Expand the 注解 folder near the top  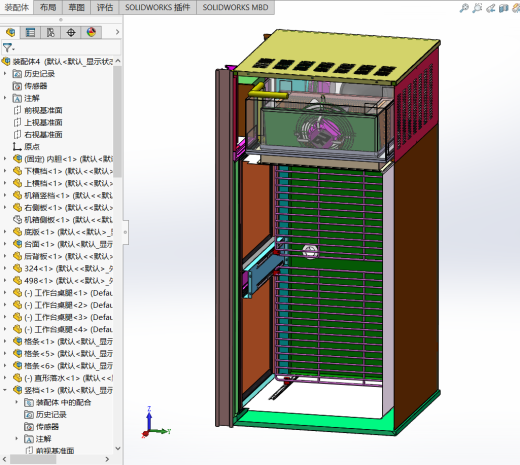[x=5, y=98]
